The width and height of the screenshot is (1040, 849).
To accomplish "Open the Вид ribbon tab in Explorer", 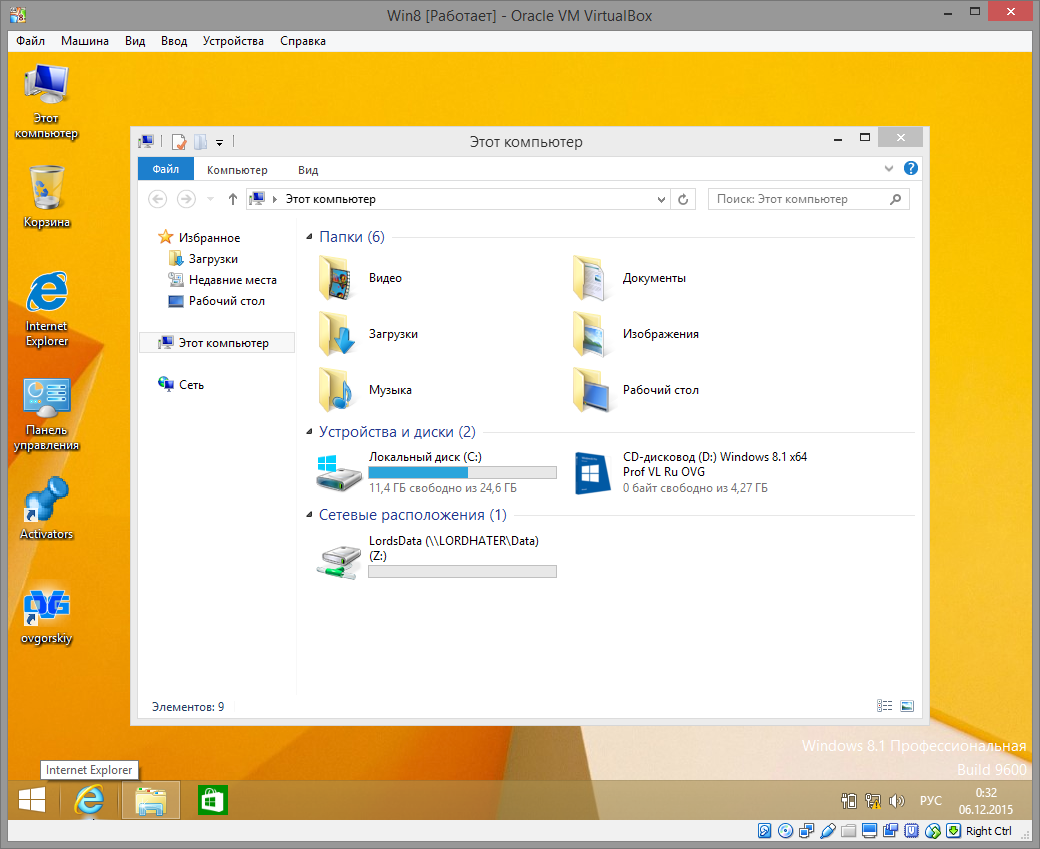I will click(x=308, y=170).
